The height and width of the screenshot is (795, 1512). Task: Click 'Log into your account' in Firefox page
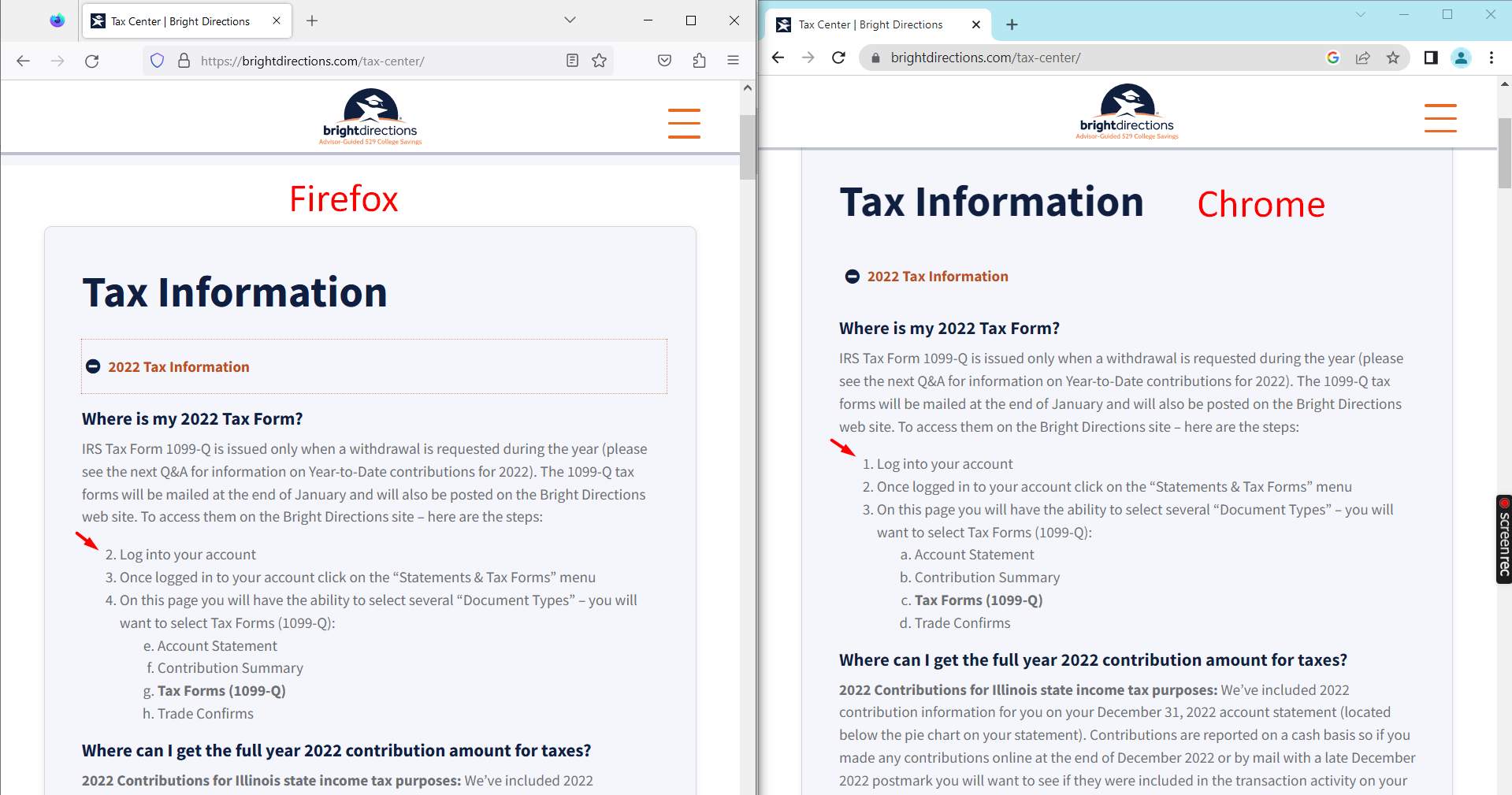point(188,555)
